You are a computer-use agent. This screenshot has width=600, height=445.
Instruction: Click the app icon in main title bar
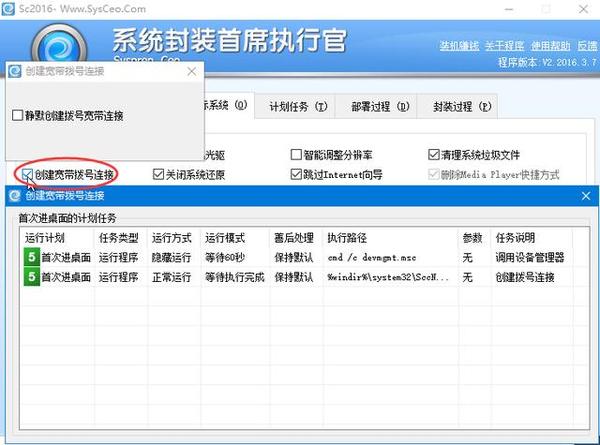pos(8,9)
